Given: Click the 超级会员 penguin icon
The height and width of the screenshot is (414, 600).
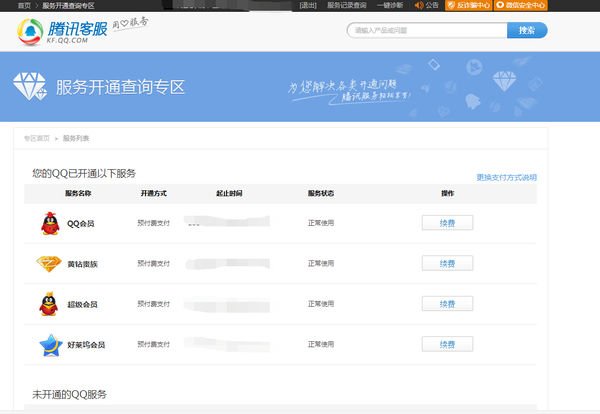Looking at the screenshot, I should (49, 304).
